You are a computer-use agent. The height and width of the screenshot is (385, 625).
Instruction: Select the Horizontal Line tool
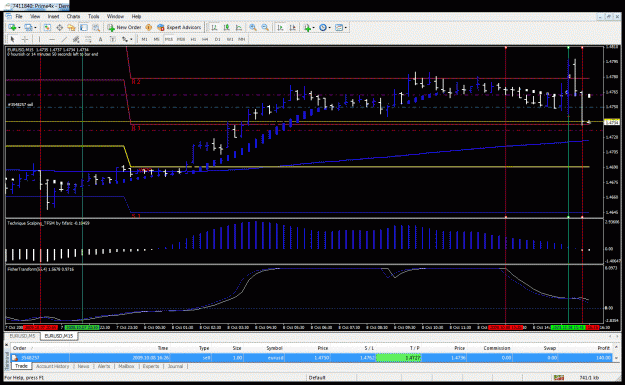click(x=52, y=39)
